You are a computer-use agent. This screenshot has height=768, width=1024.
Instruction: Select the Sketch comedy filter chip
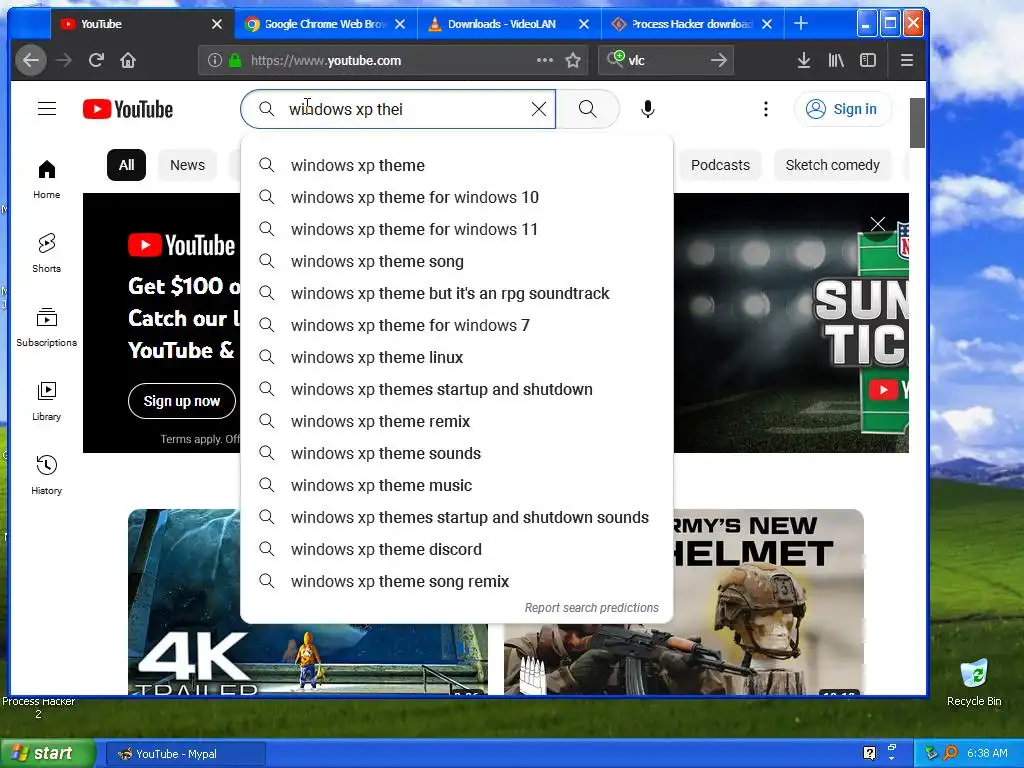[833, 165]
